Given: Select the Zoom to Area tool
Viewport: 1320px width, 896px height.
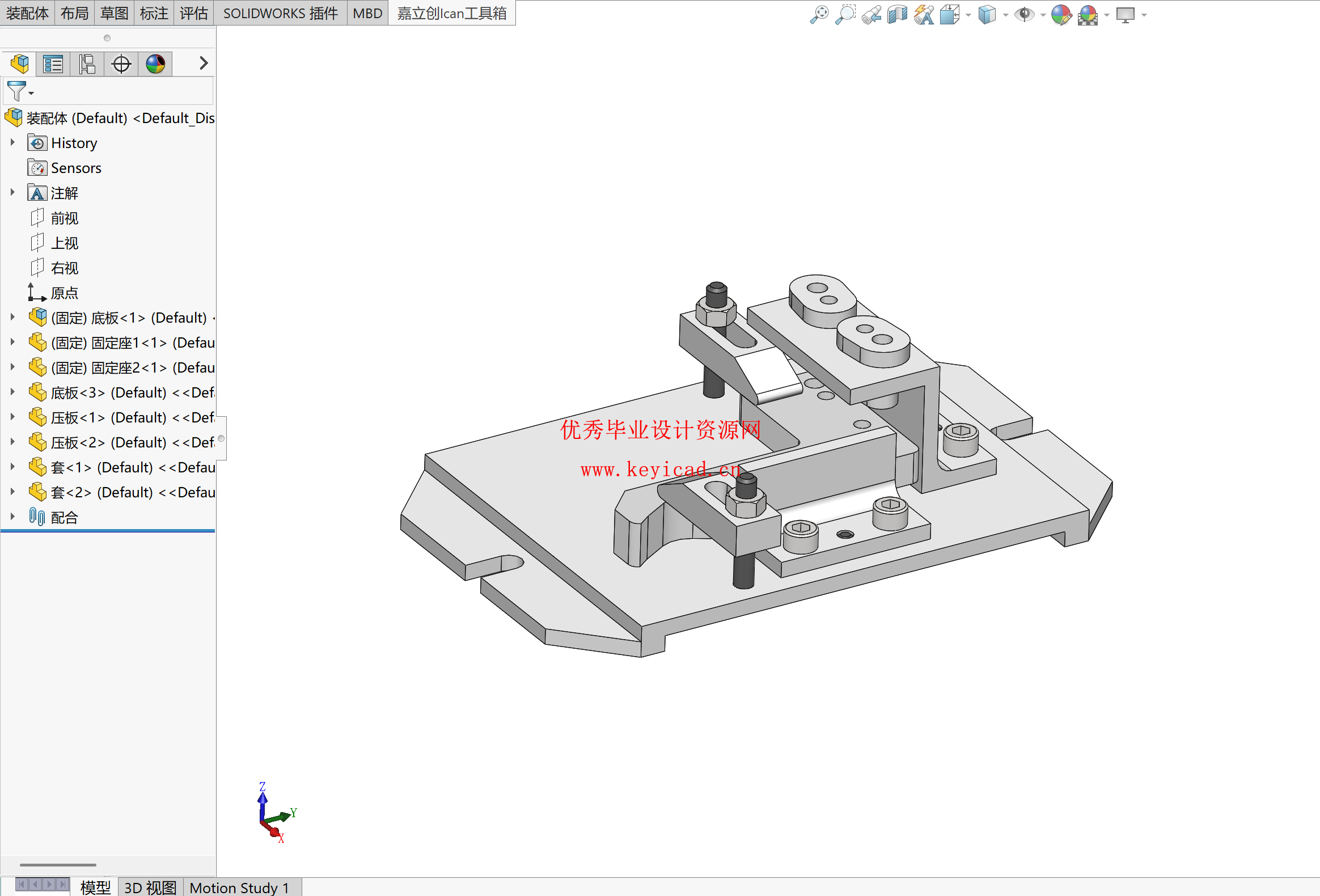Looking at the screenshot, I should pos(845,14).
